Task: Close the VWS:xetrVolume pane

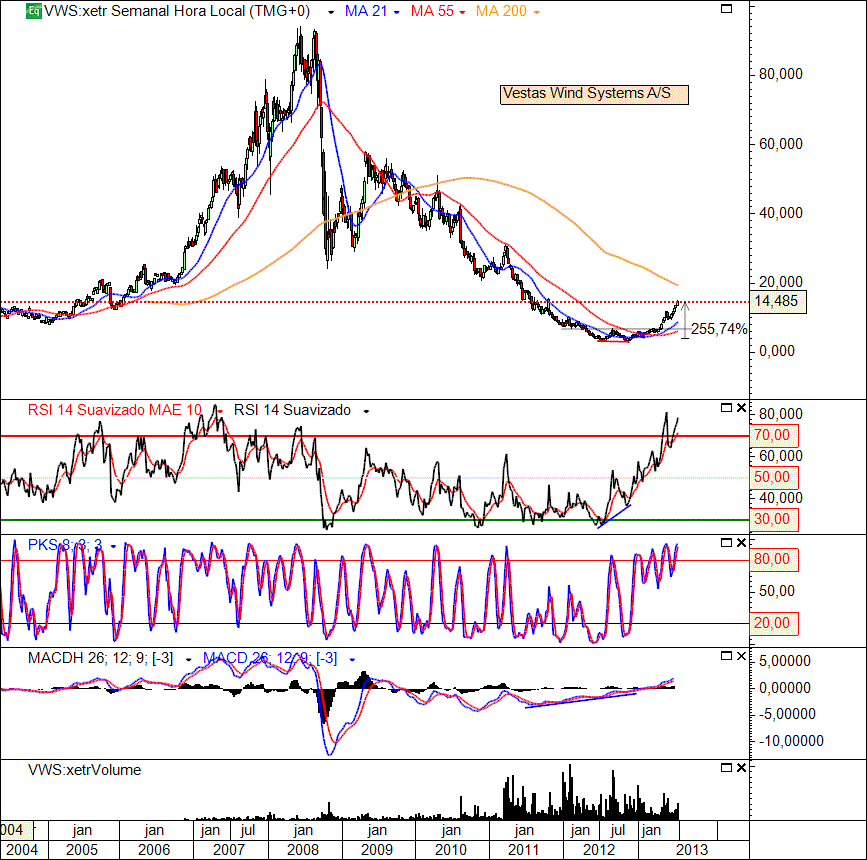Action: pos(741,768)
